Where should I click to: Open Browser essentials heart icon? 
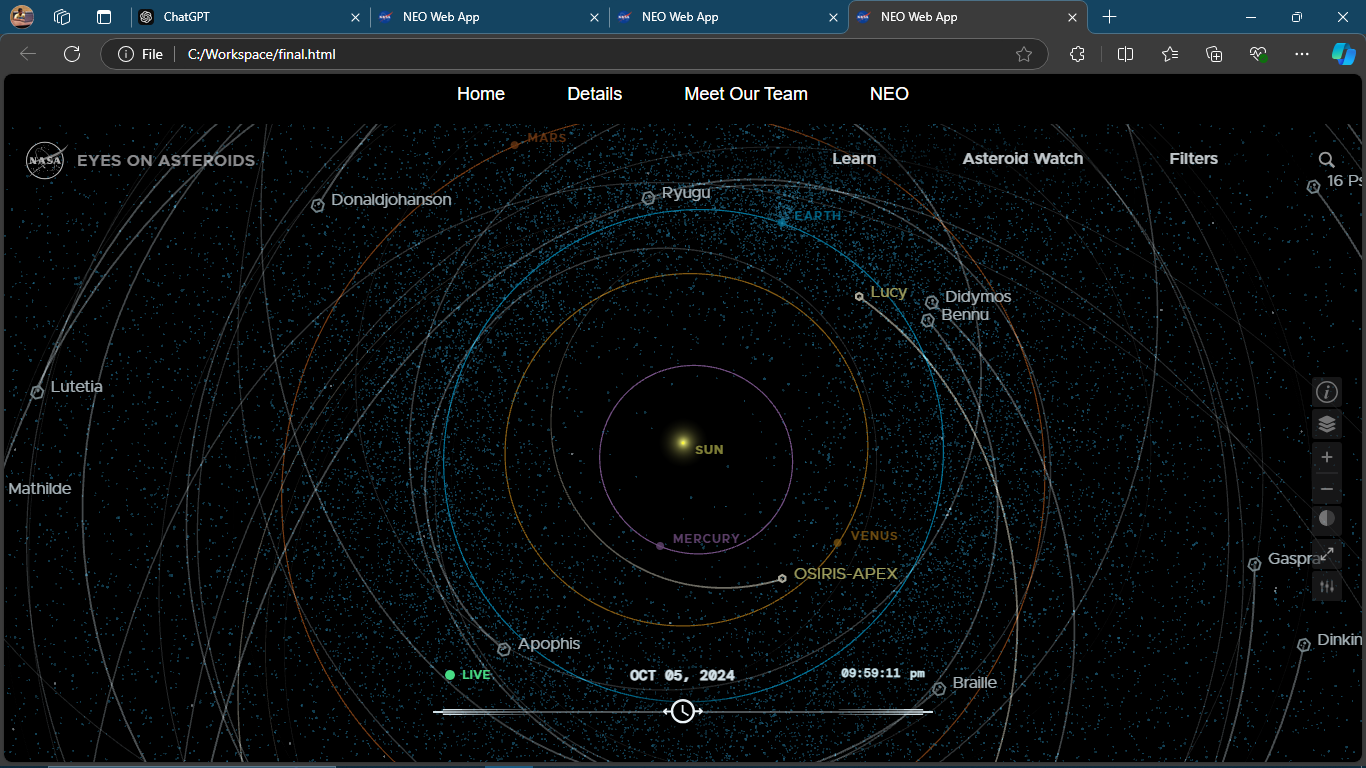click(1258, 54)
